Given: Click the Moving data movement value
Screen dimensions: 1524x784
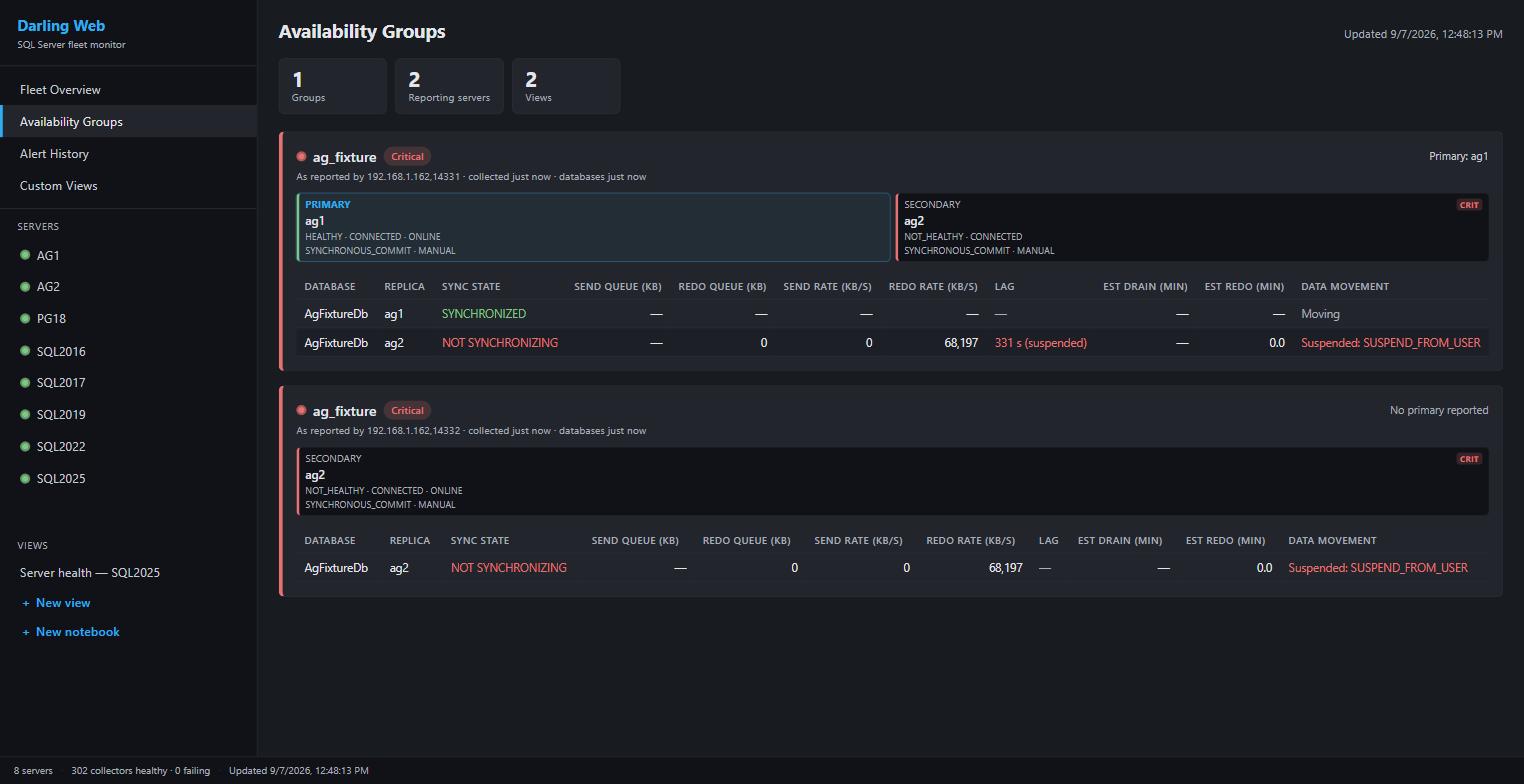Looking at the screenshot, I should pyautogui.click(x=1320, y=314).
